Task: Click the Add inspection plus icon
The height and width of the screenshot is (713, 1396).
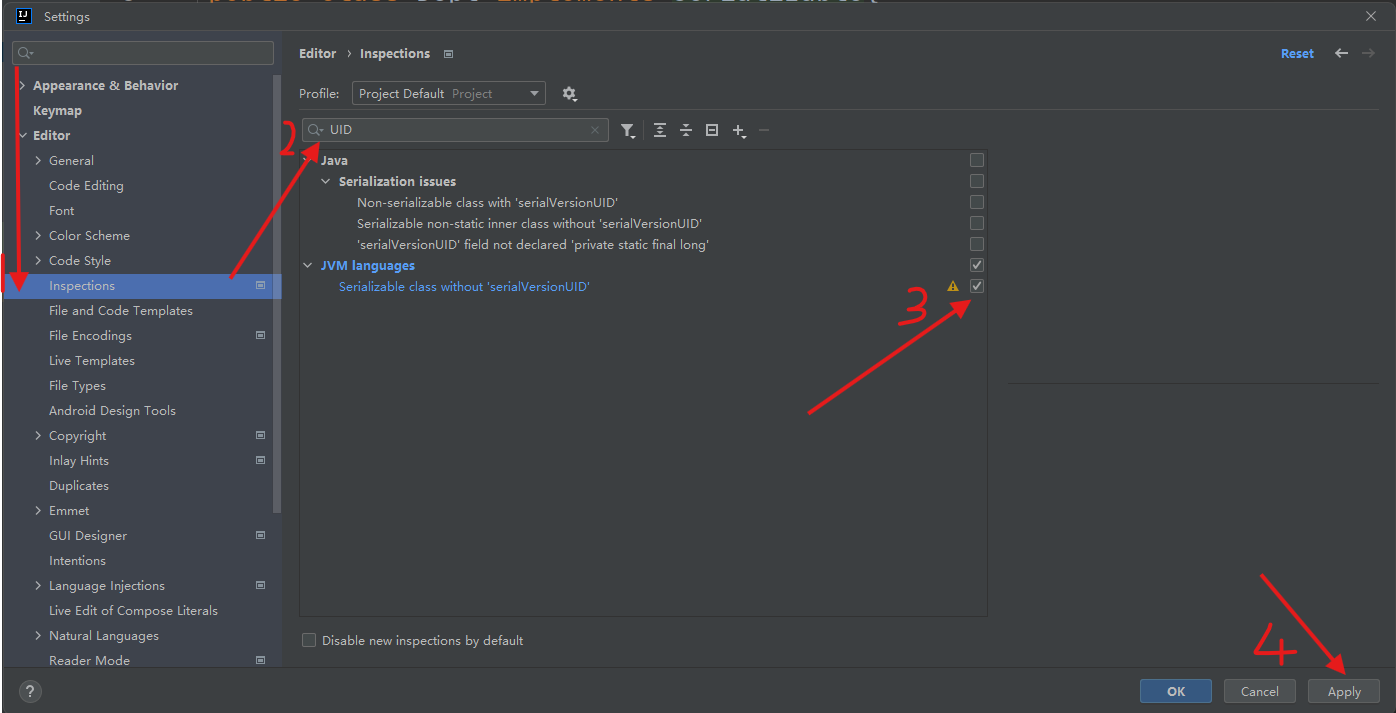Action: coord(739,130)
